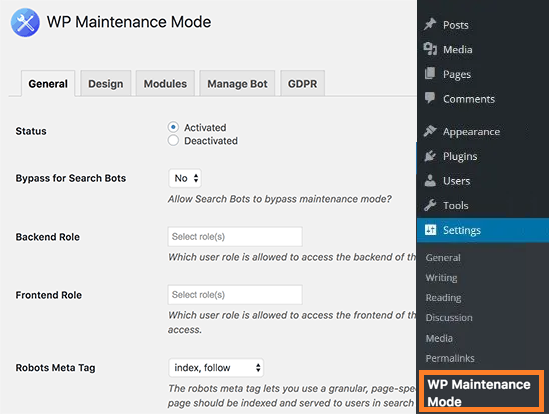Click the Backend Role select field
The height and width of the screenshot is (414, 549).
point(235,236)
